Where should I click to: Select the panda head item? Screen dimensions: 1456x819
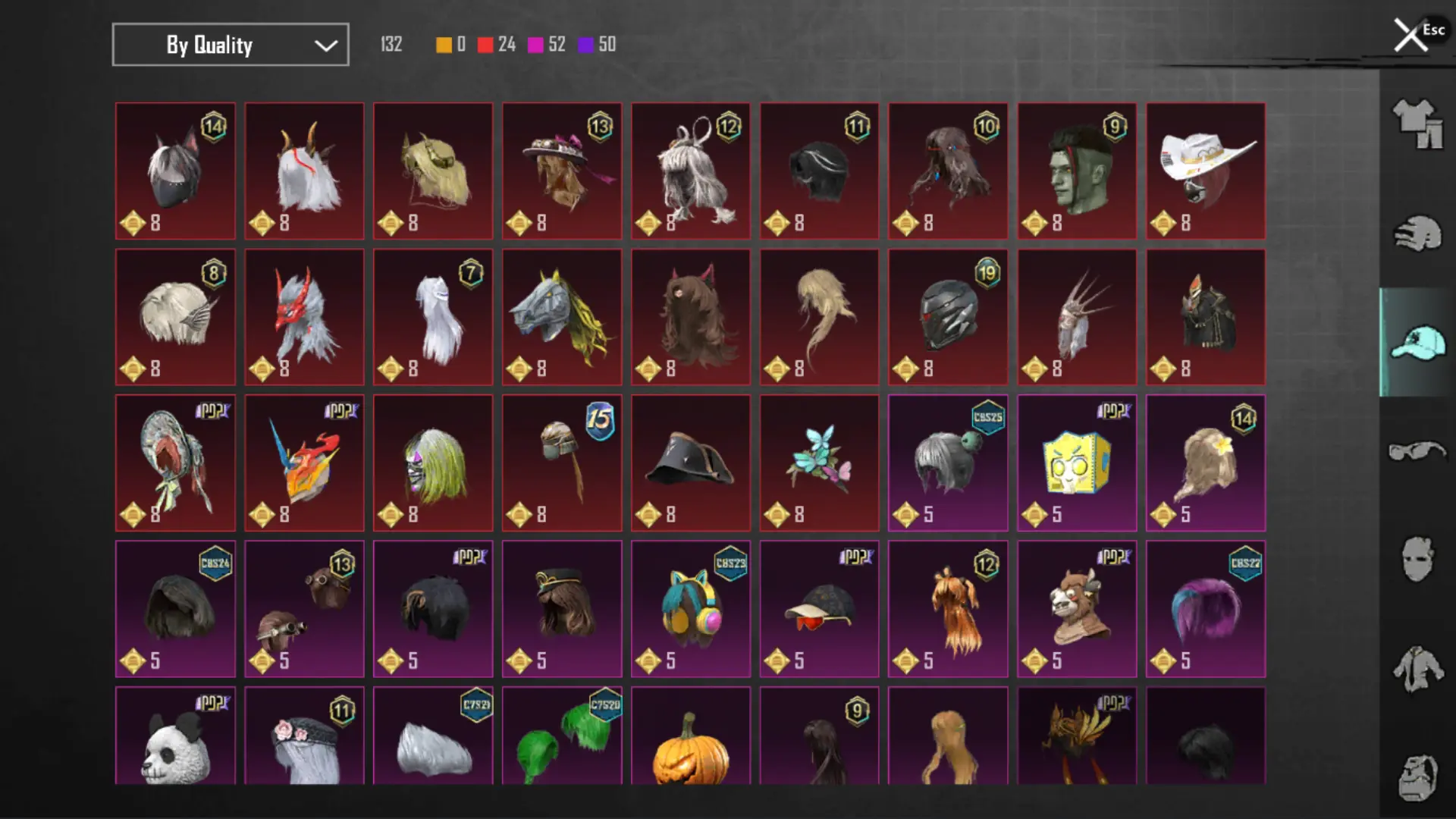tap(175, 736)
